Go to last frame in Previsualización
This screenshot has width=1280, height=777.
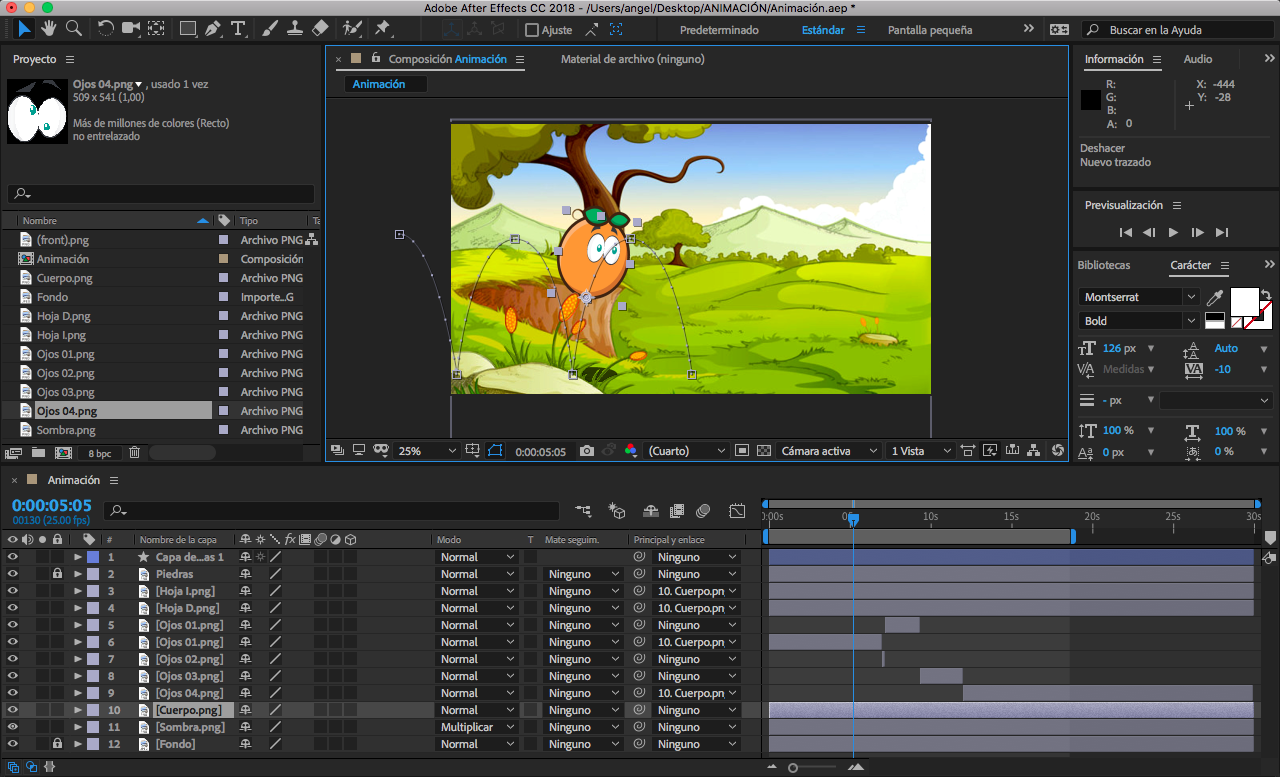click(1221, 232)
